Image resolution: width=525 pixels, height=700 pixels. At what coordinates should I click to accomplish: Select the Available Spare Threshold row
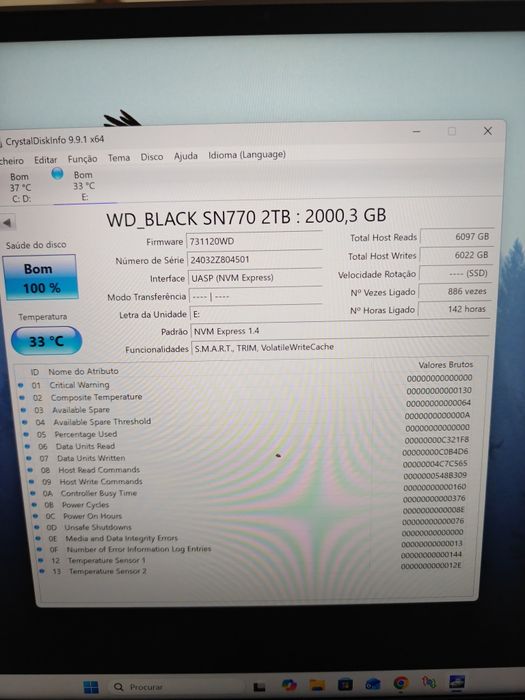(246, 419)
